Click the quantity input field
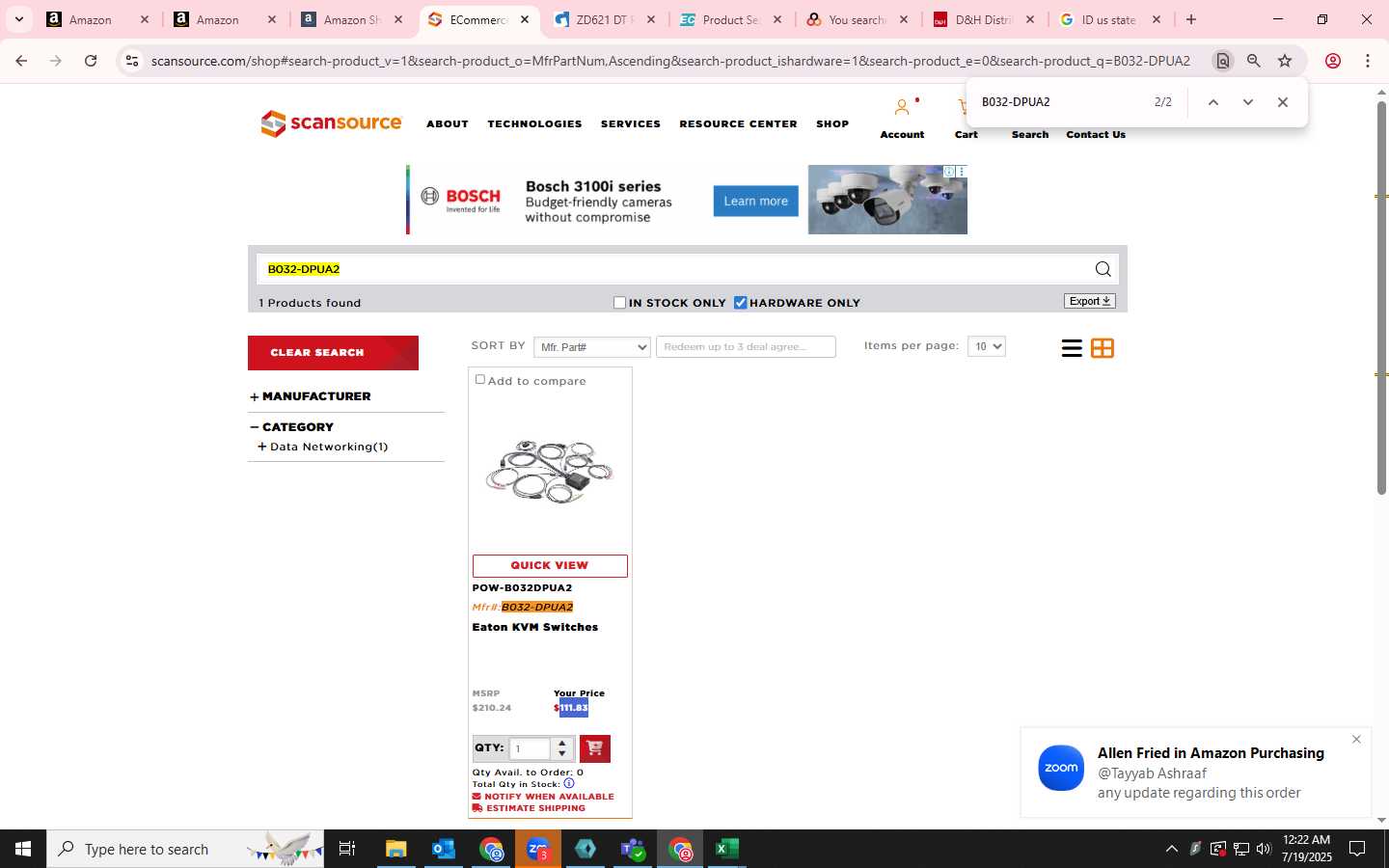 (x=530, y=748)
